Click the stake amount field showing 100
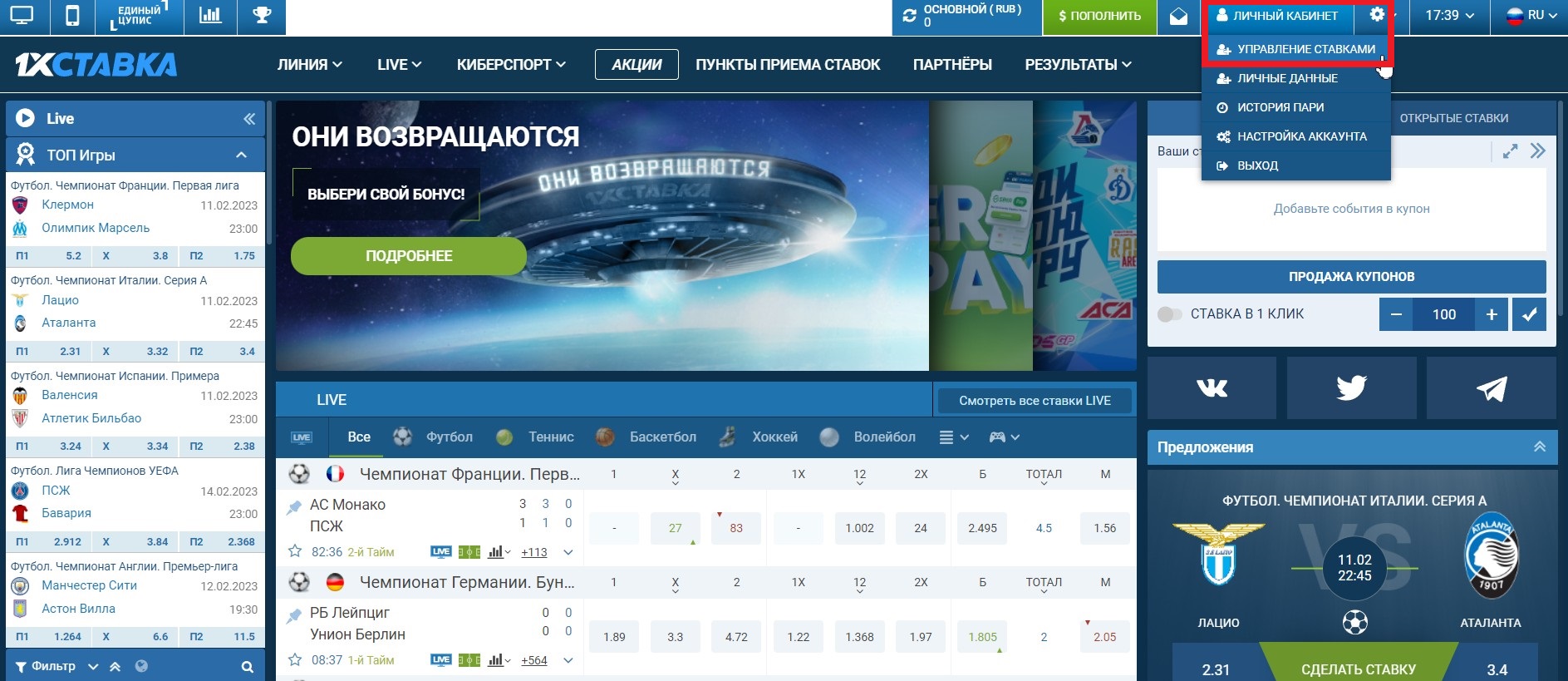 (1443, 314)
